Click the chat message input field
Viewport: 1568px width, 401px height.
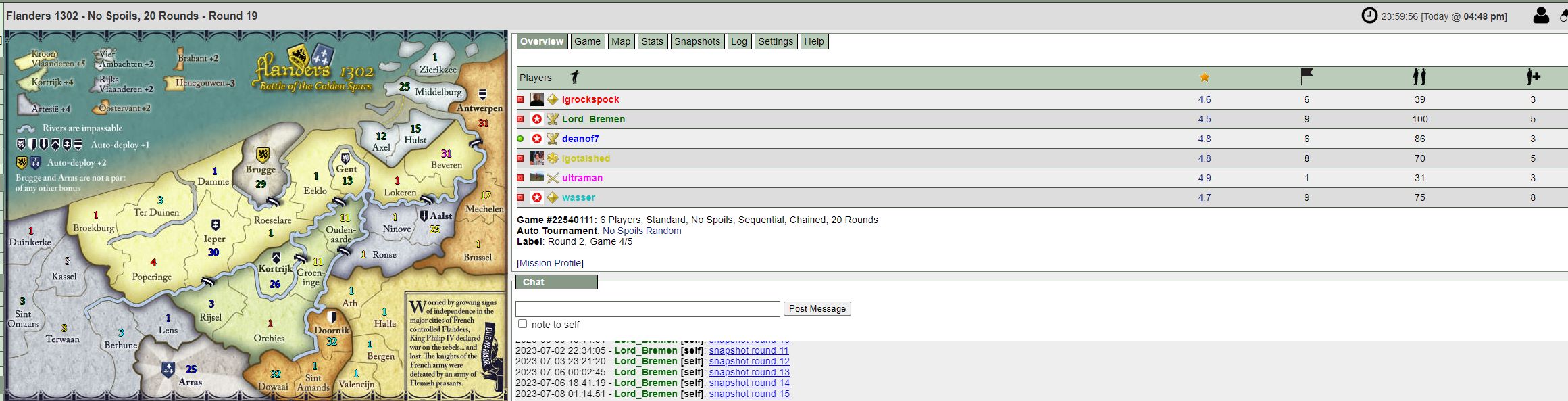tap(647, 309)
